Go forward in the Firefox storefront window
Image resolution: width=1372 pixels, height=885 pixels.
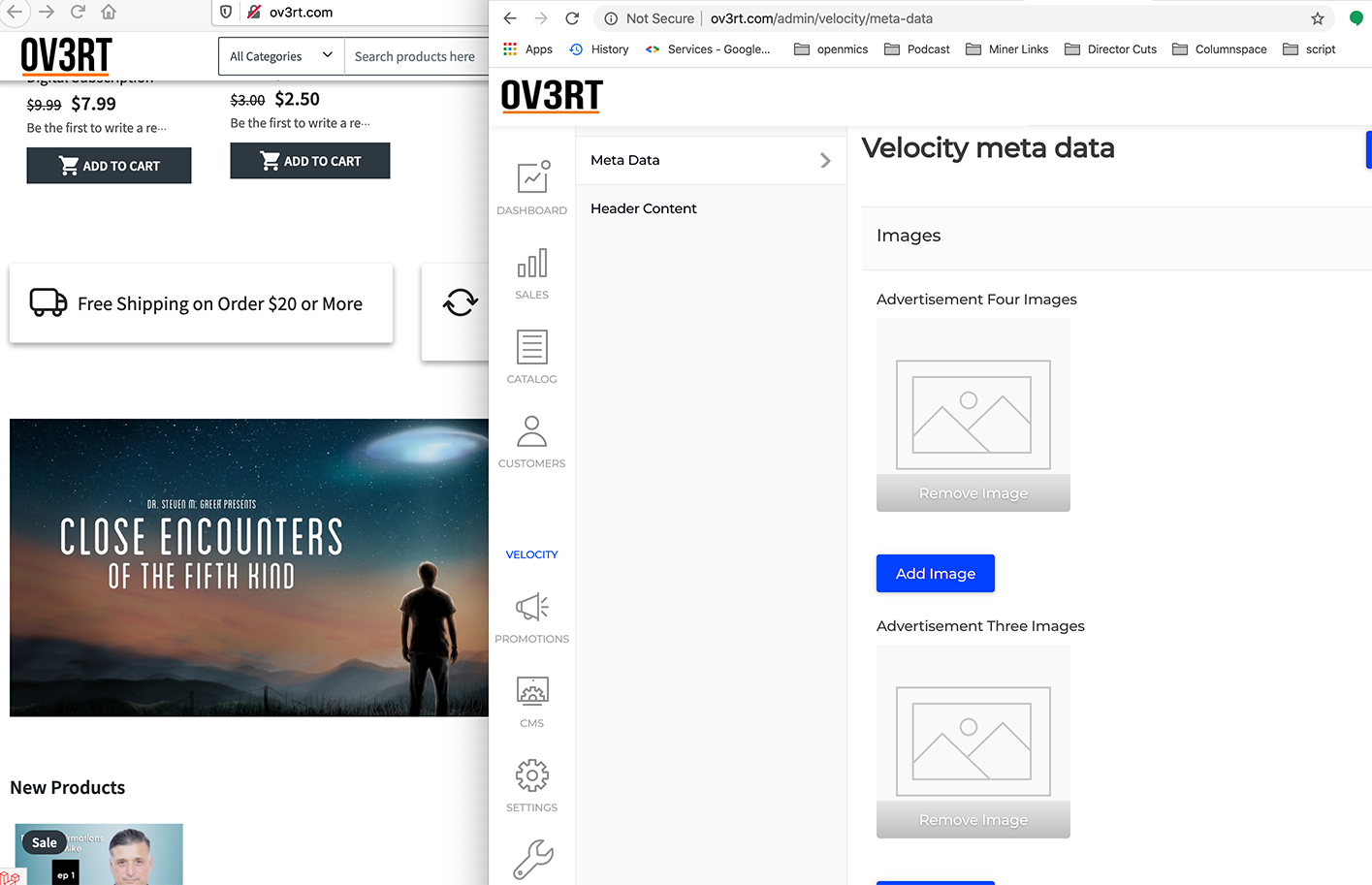47,12
